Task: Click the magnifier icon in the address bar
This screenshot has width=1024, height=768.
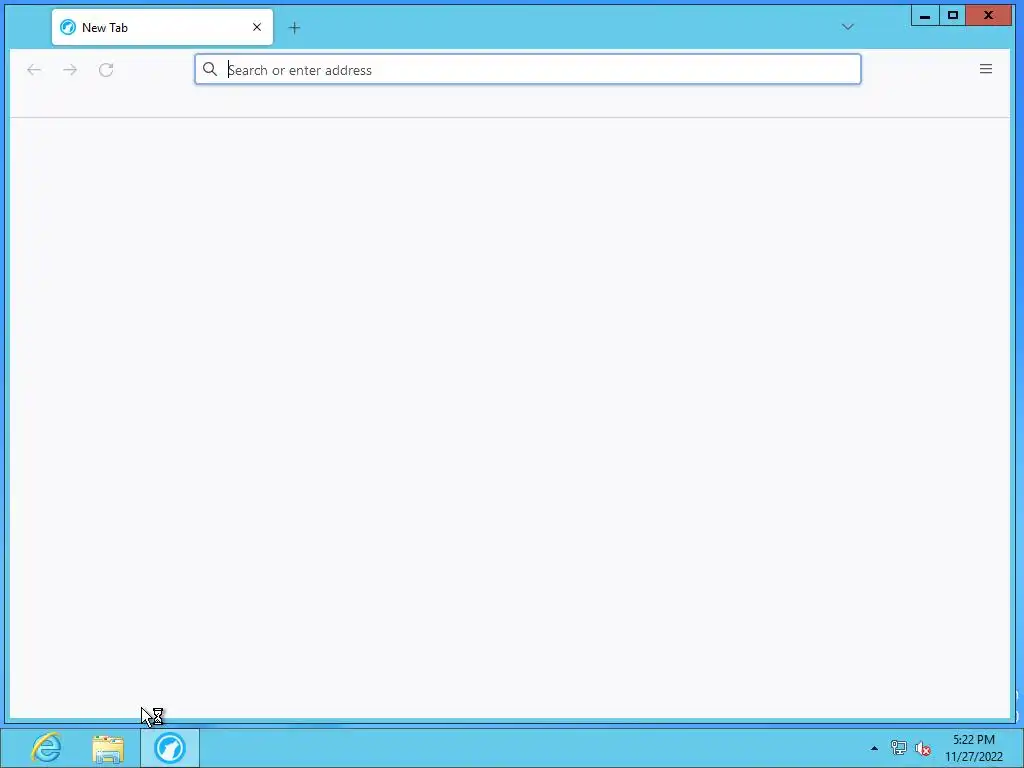Action: tap(210, 69)
